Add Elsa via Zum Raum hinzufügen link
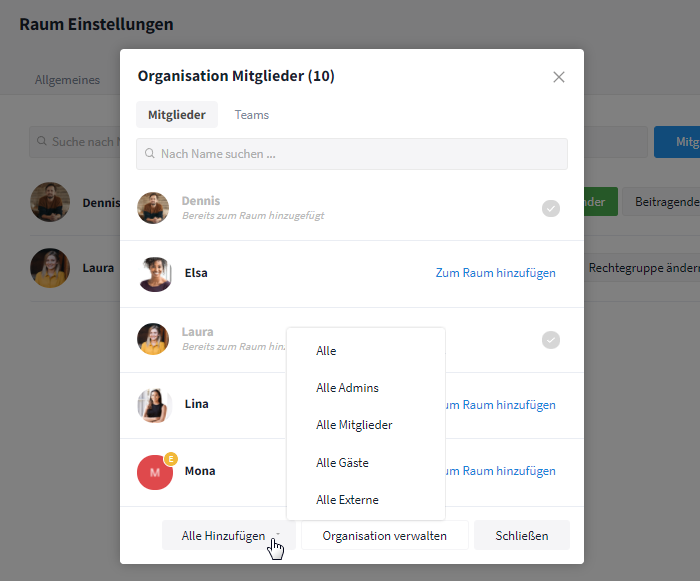 (495, 273)
